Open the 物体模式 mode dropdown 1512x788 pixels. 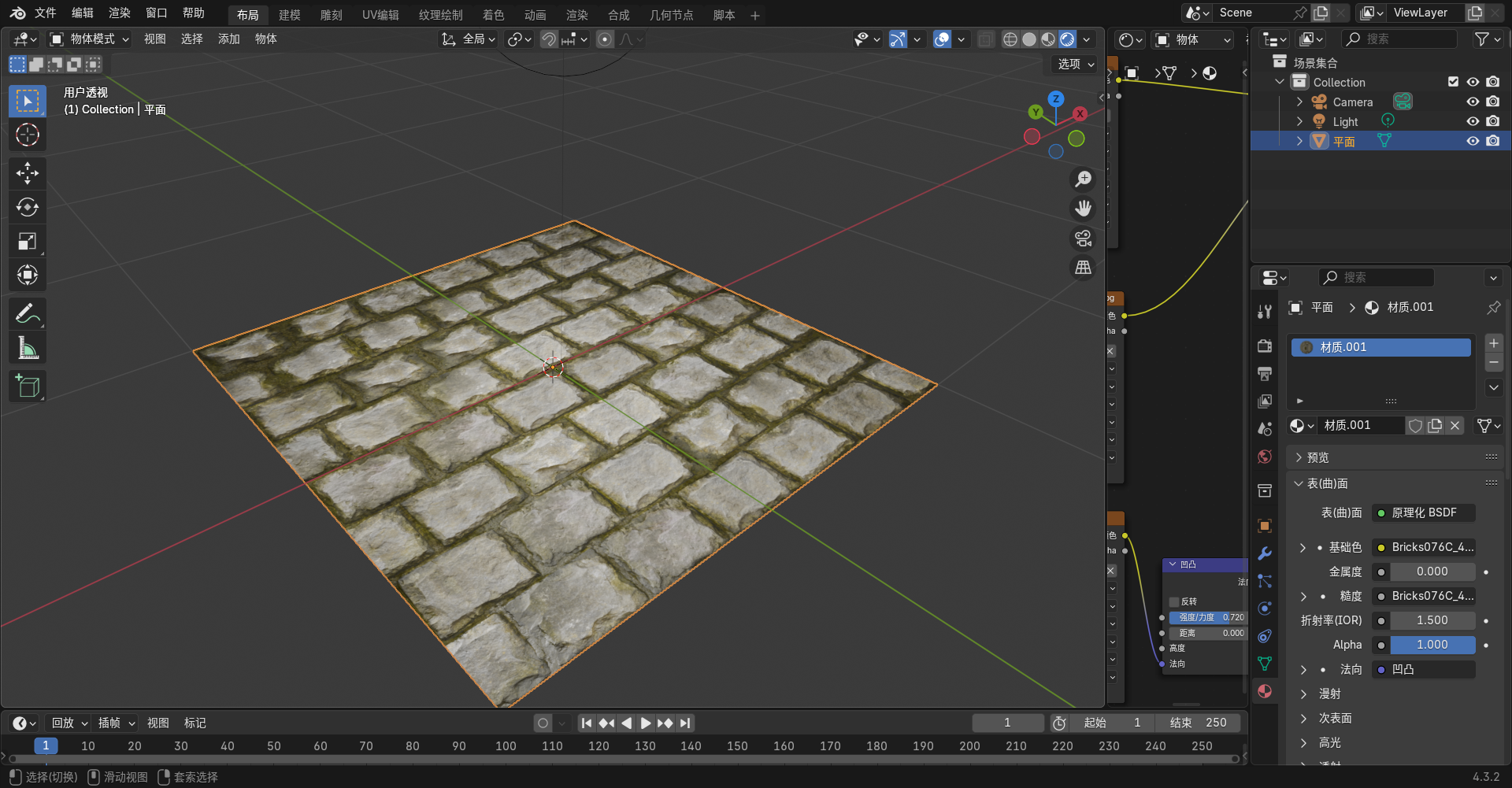tap(90, 39)
